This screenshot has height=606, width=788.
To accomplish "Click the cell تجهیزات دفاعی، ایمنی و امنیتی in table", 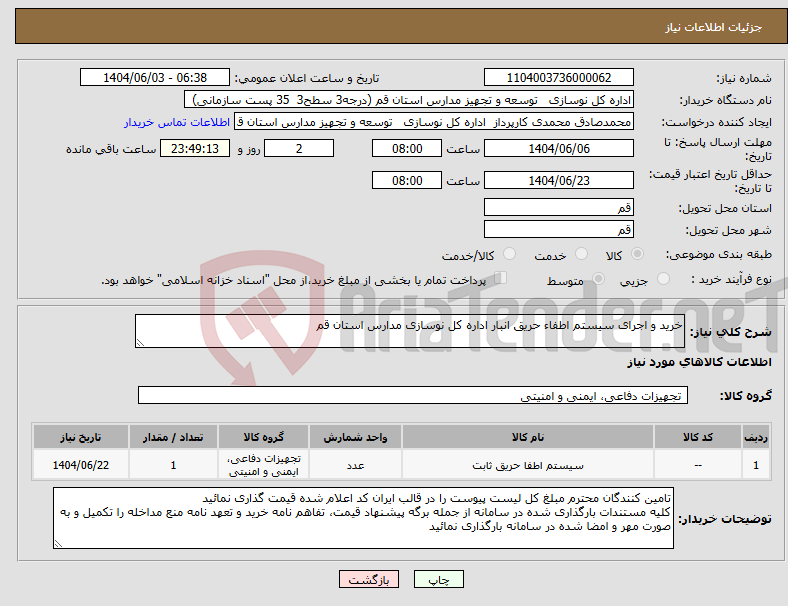I will click(263, 465).
